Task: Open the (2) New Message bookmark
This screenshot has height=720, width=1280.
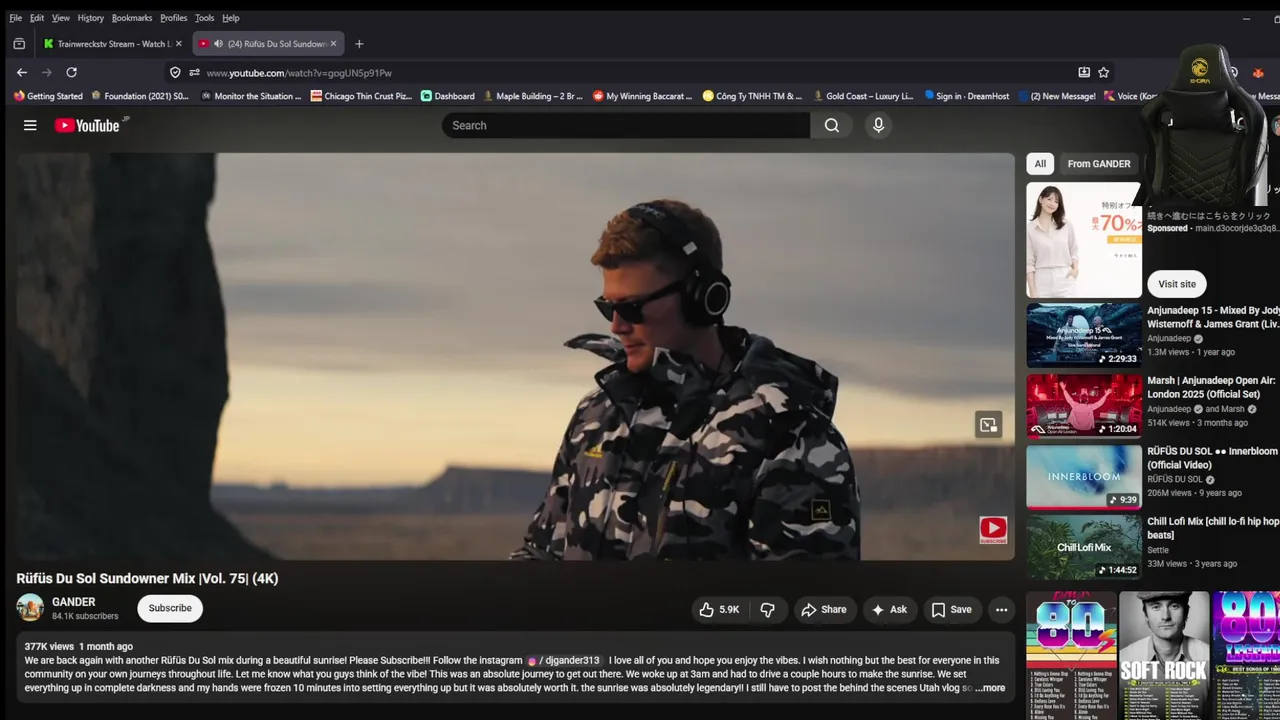Action: coord(1057,96)
